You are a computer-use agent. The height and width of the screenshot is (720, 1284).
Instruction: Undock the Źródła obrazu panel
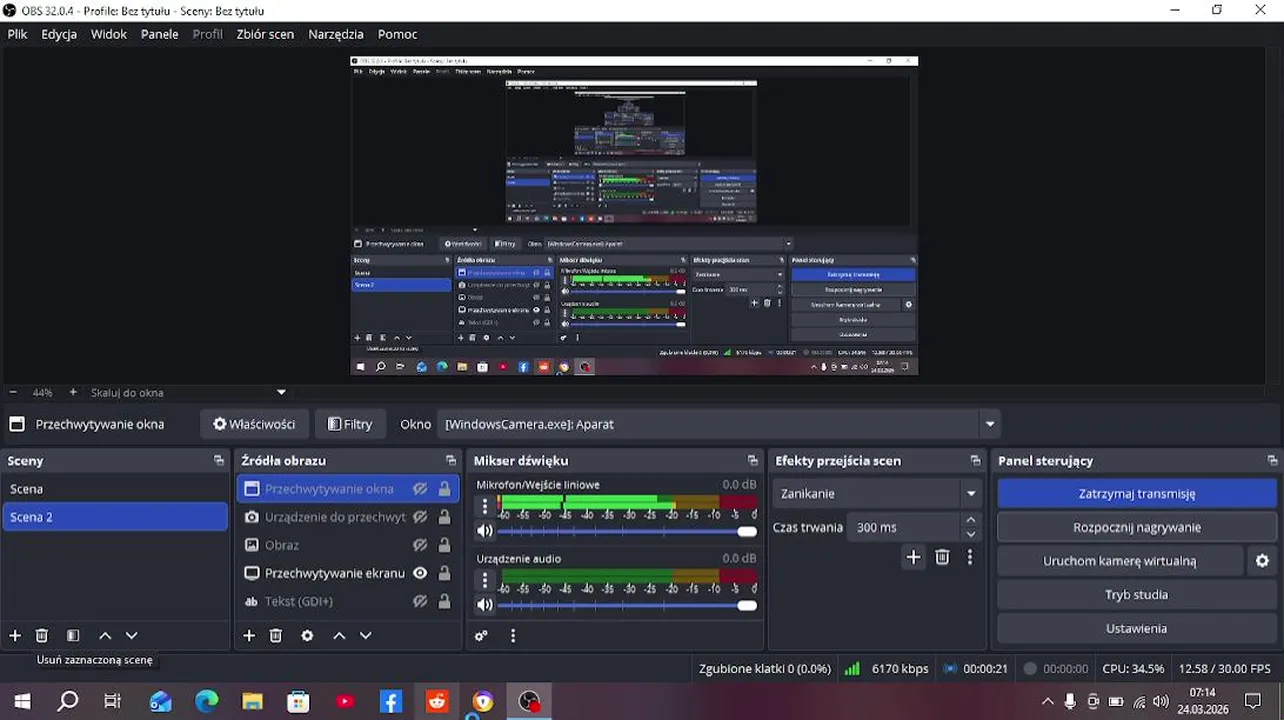451,460
